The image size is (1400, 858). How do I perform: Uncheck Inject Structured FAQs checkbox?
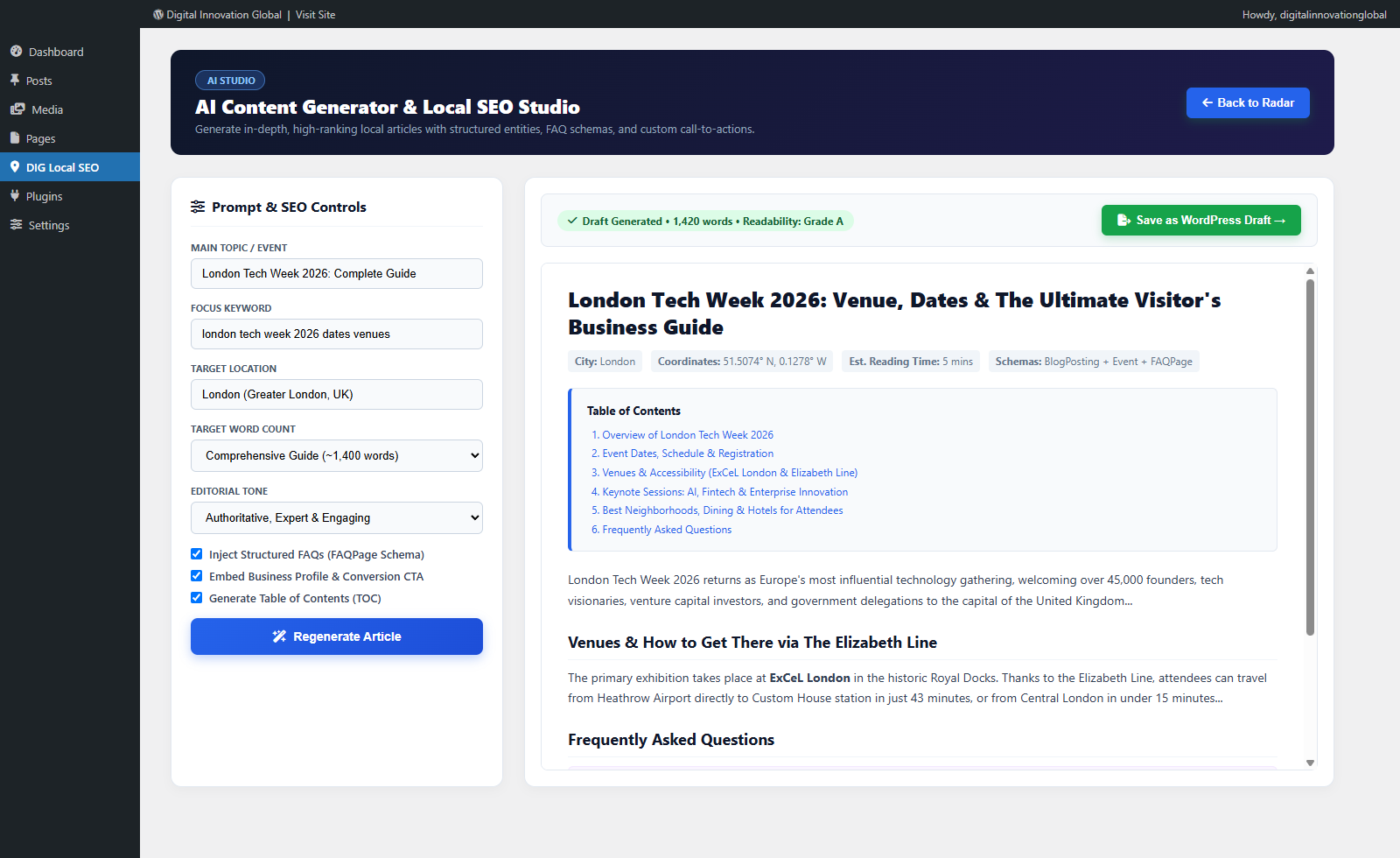197,554
